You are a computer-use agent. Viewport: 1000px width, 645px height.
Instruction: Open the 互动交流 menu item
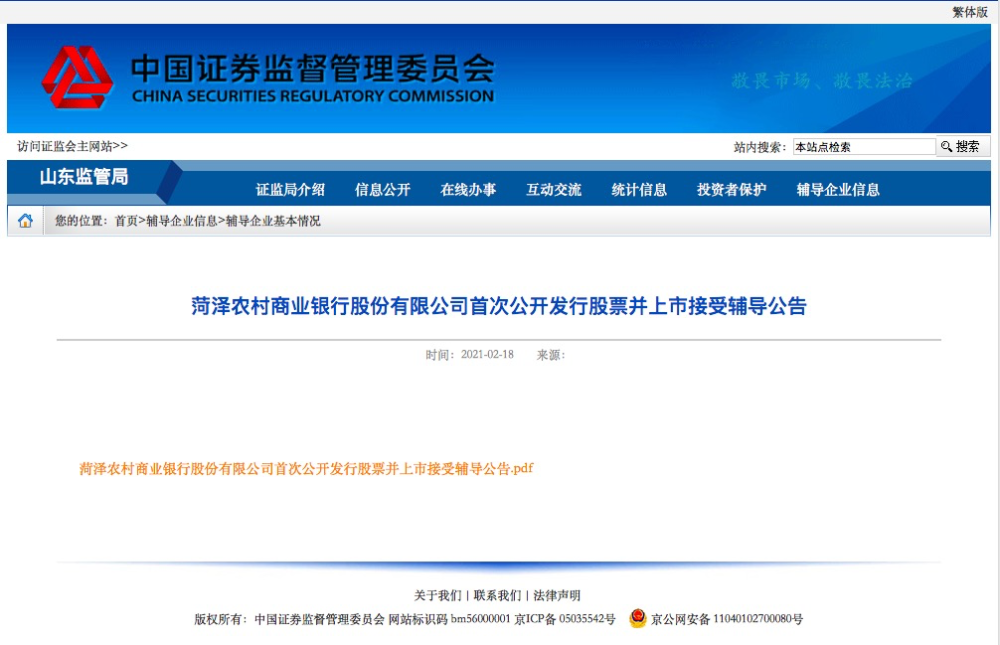[554, 189]
